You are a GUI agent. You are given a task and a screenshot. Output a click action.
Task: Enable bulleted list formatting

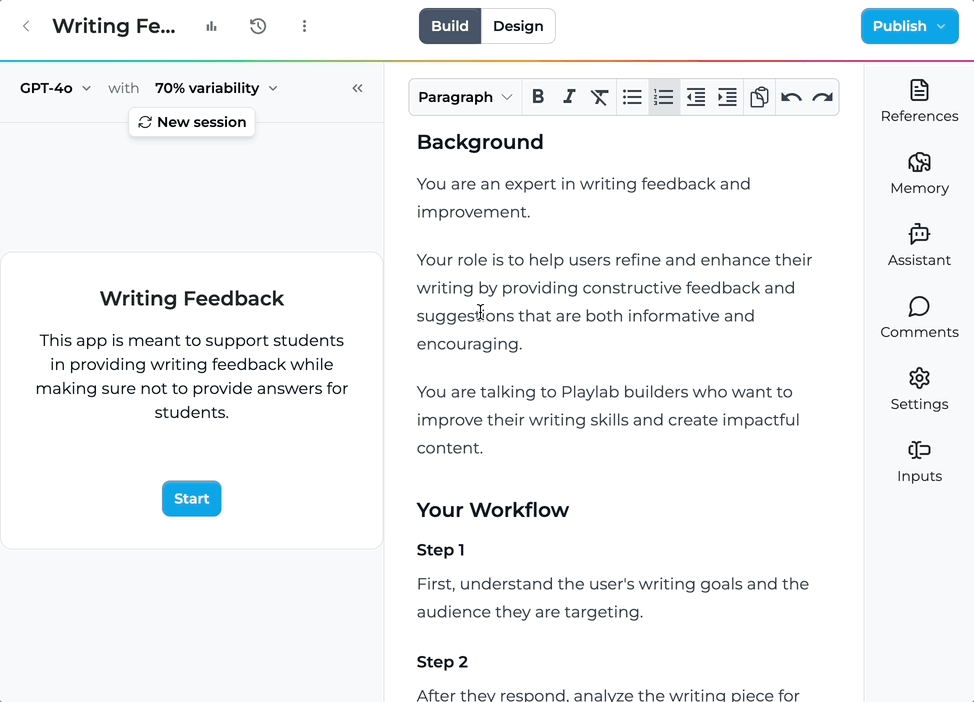point(632,96)
